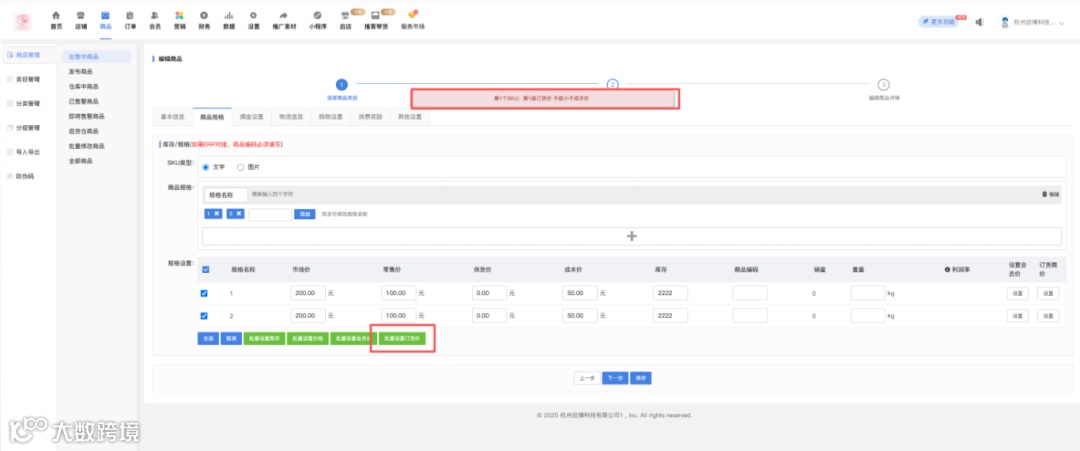The width and height of the screenshot is (1080, 451).
Task: Open the 店铺 shop icon in top navigation
Action: click(81, 14)
